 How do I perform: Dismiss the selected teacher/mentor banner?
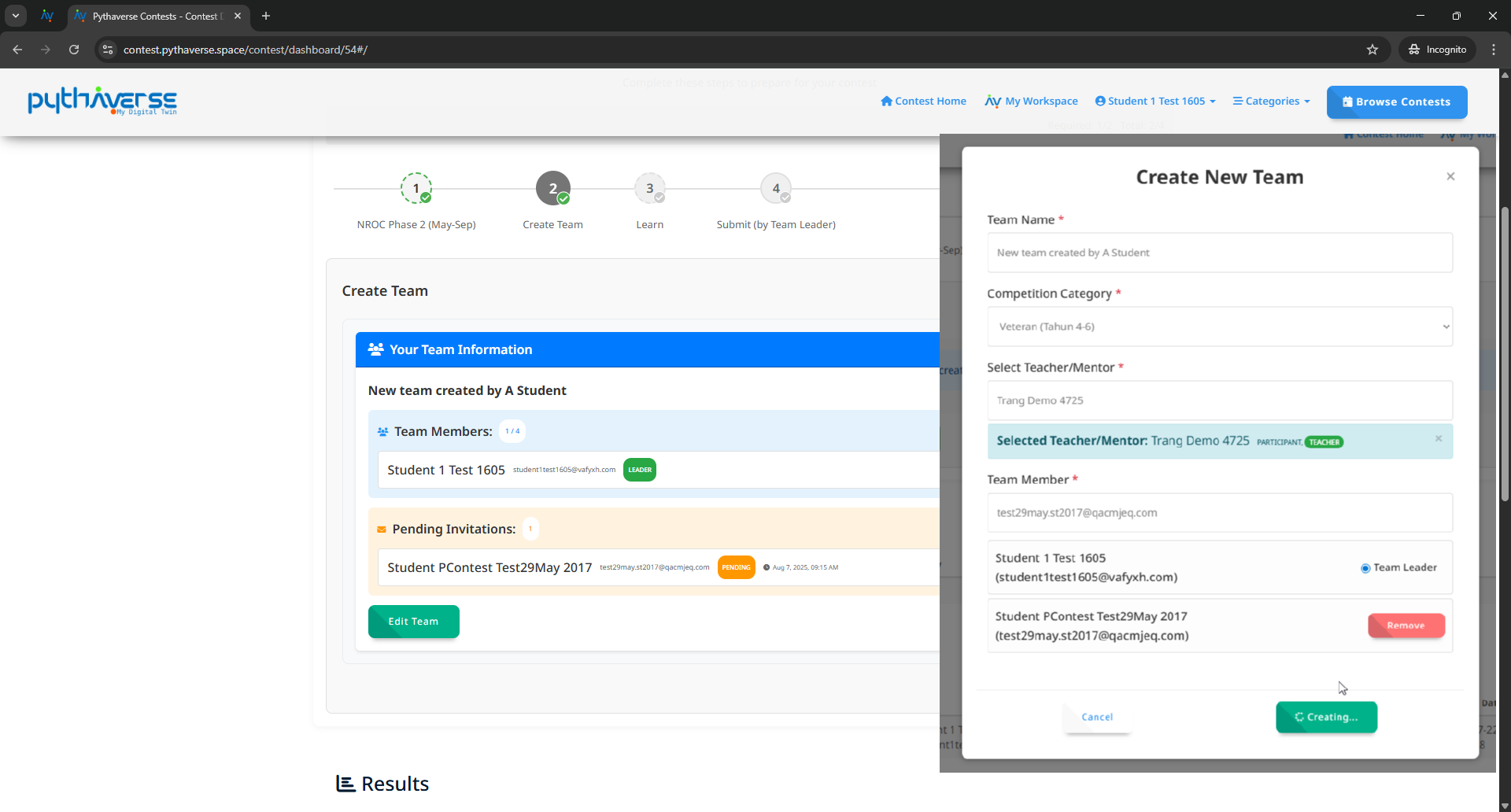click(1439, 438)
